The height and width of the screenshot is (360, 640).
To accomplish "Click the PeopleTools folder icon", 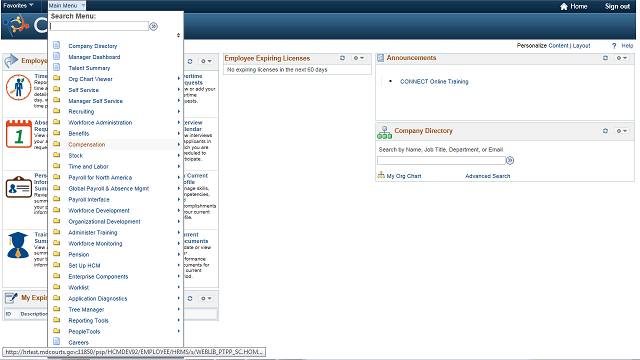I will pyautogui.click(x=57, y=331).
